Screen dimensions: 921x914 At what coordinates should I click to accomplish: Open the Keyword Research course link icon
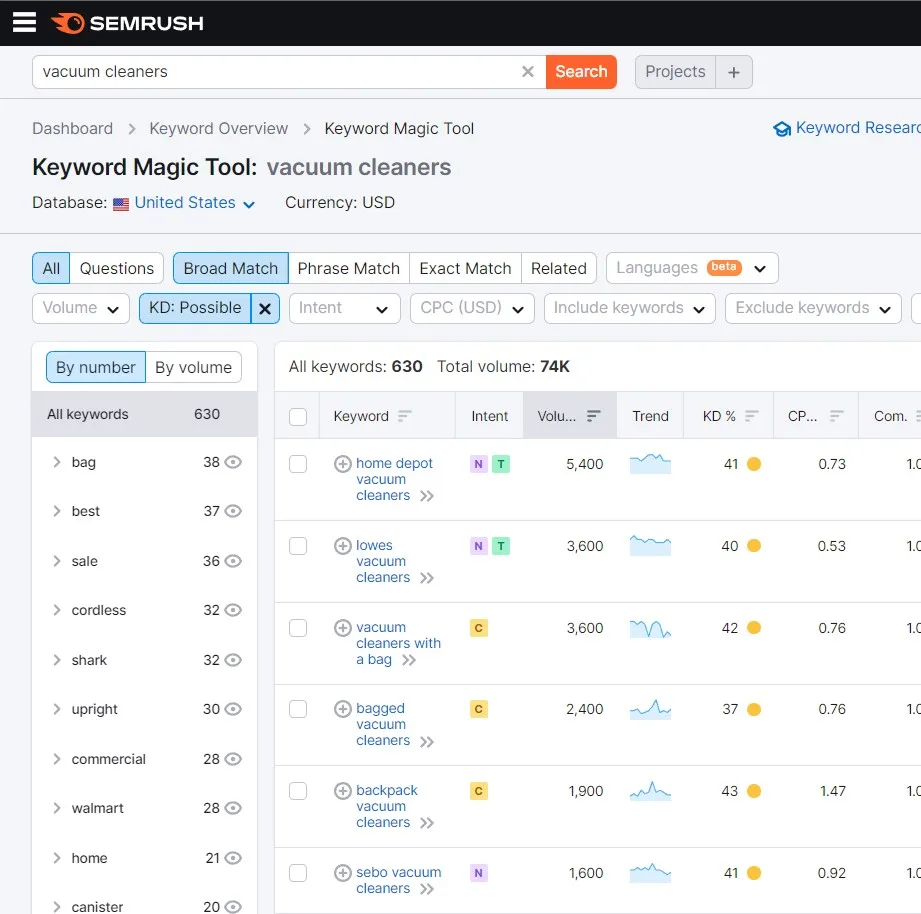[782, 129]
